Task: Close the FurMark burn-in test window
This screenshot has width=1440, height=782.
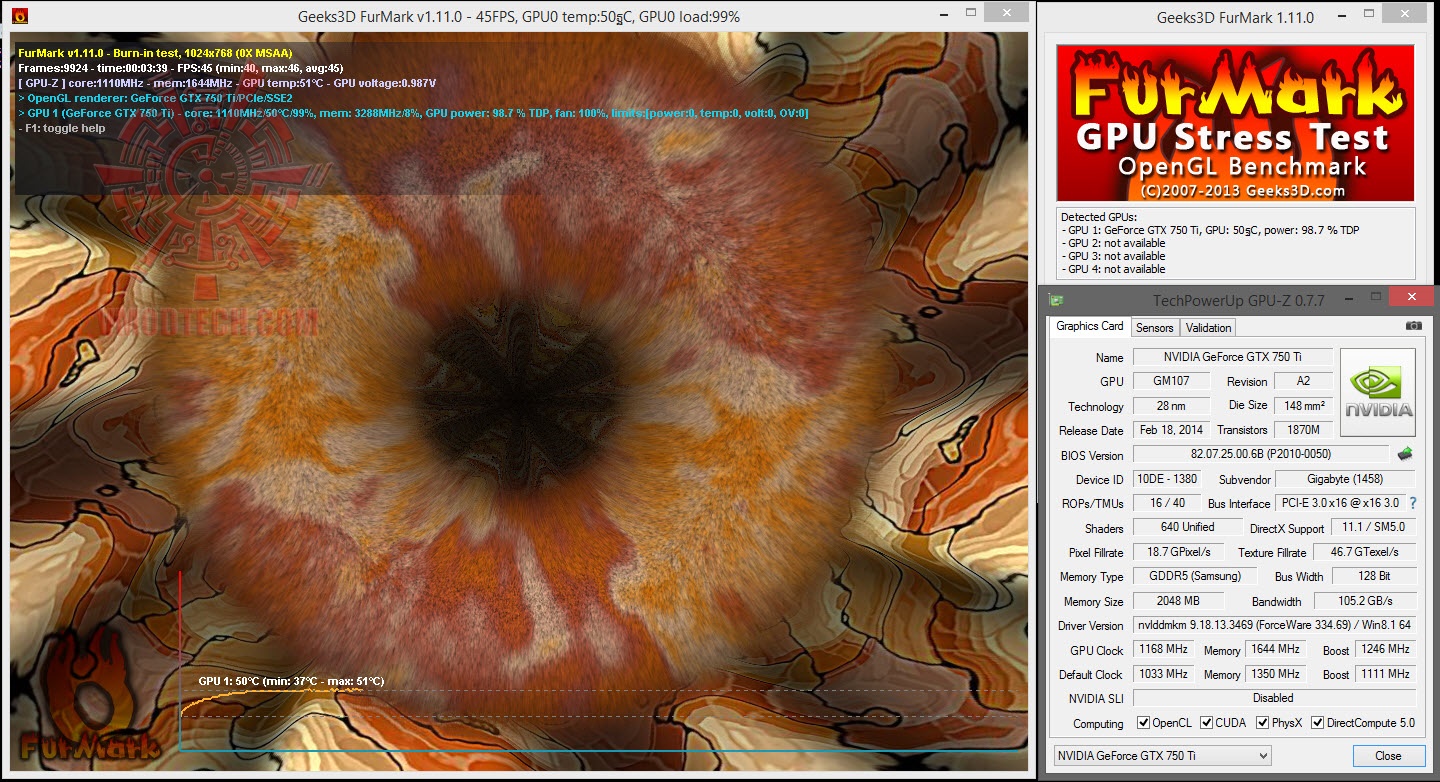Action: [x=1005, y=12]
